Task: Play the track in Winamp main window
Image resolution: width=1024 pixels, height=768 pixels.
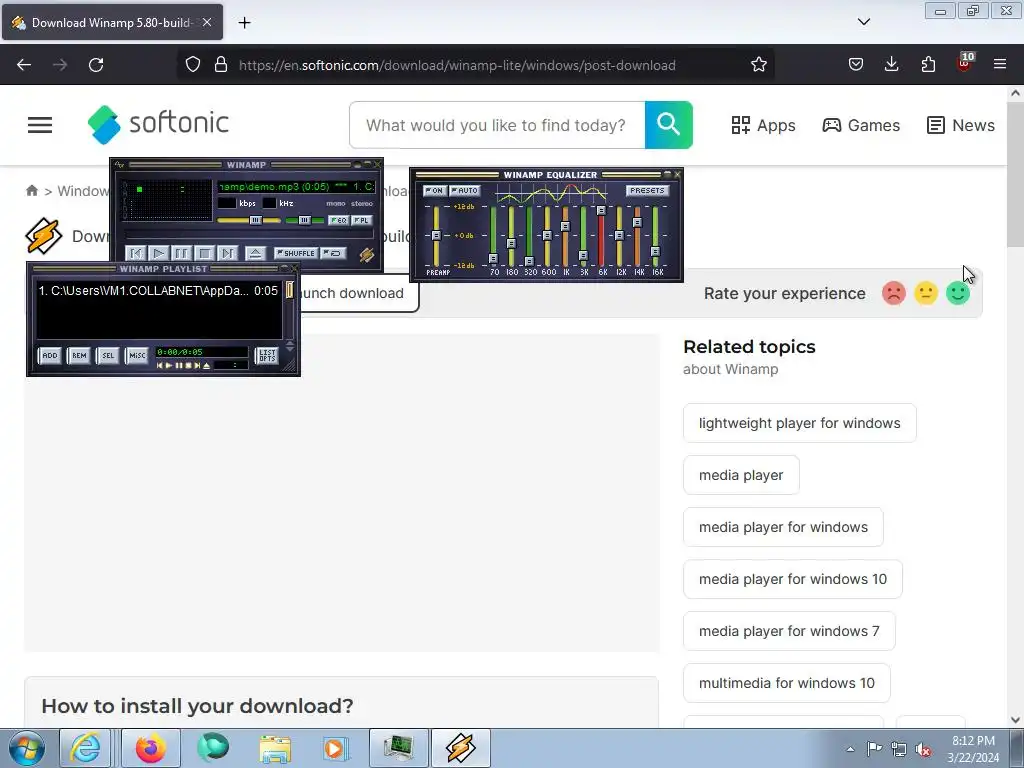Action: (x=159, y=253)
